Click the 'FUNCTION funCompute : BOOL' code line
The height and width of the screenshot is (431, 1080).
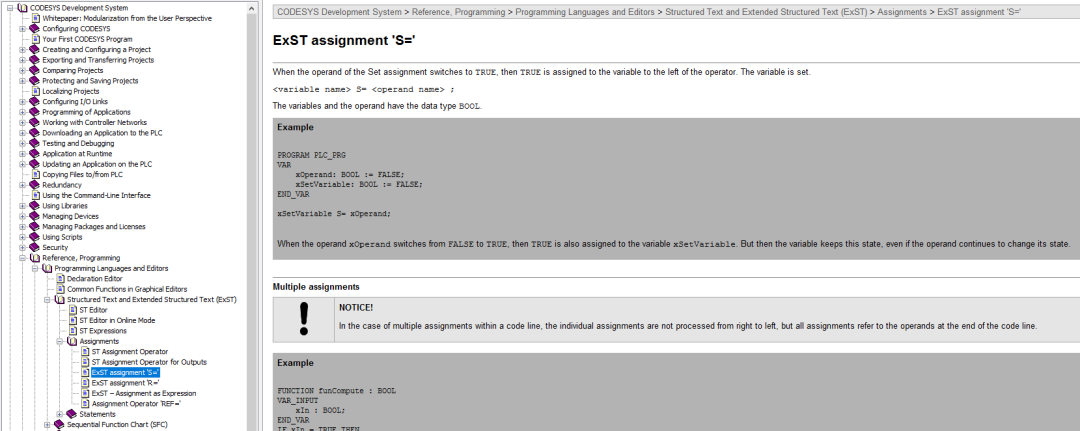(x=336, y=390)
